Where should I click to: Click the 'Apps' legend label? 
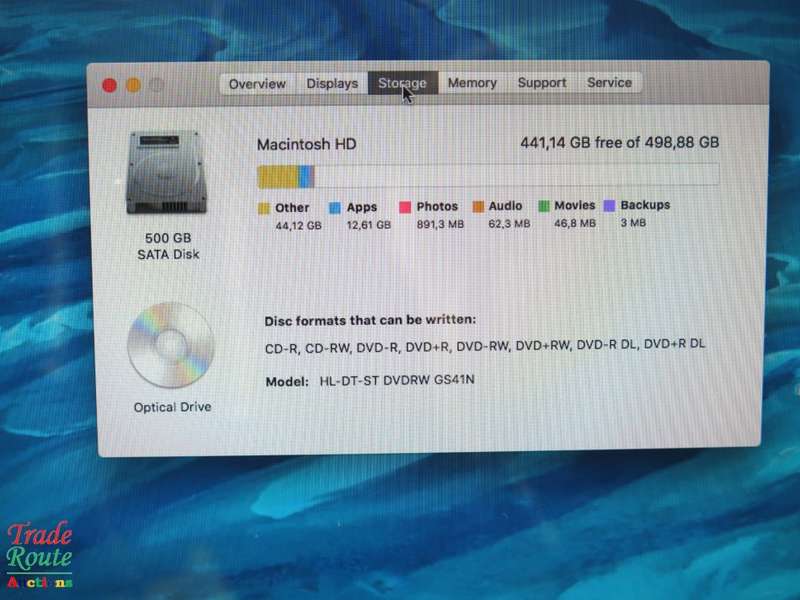click(362, 207)
